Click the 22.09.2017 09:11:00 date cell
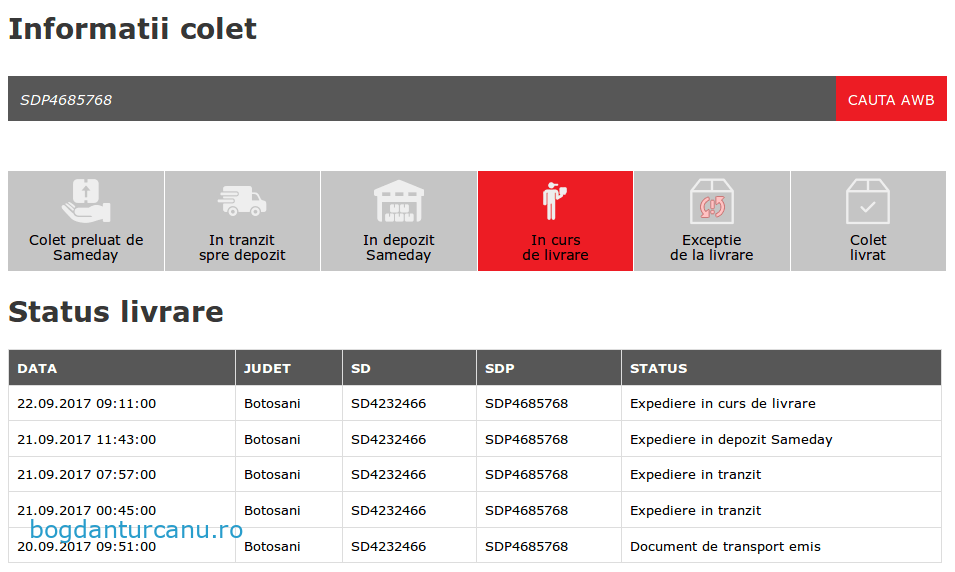Screen dimensions: 955x572 click(87, 404)
